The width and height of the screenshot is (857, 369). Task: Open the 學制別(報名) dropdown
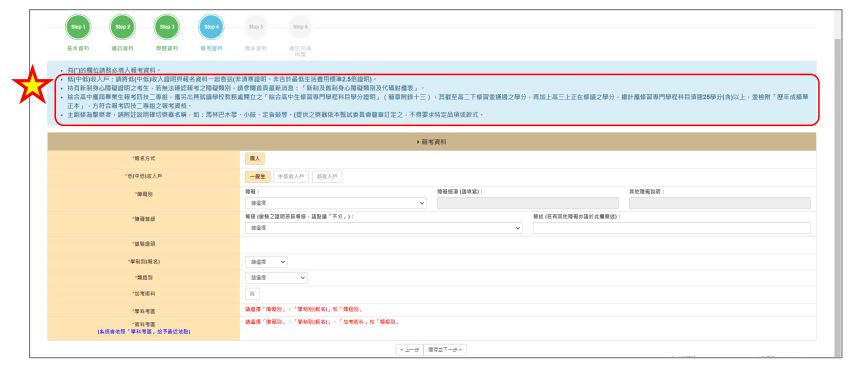click(266, 262)
